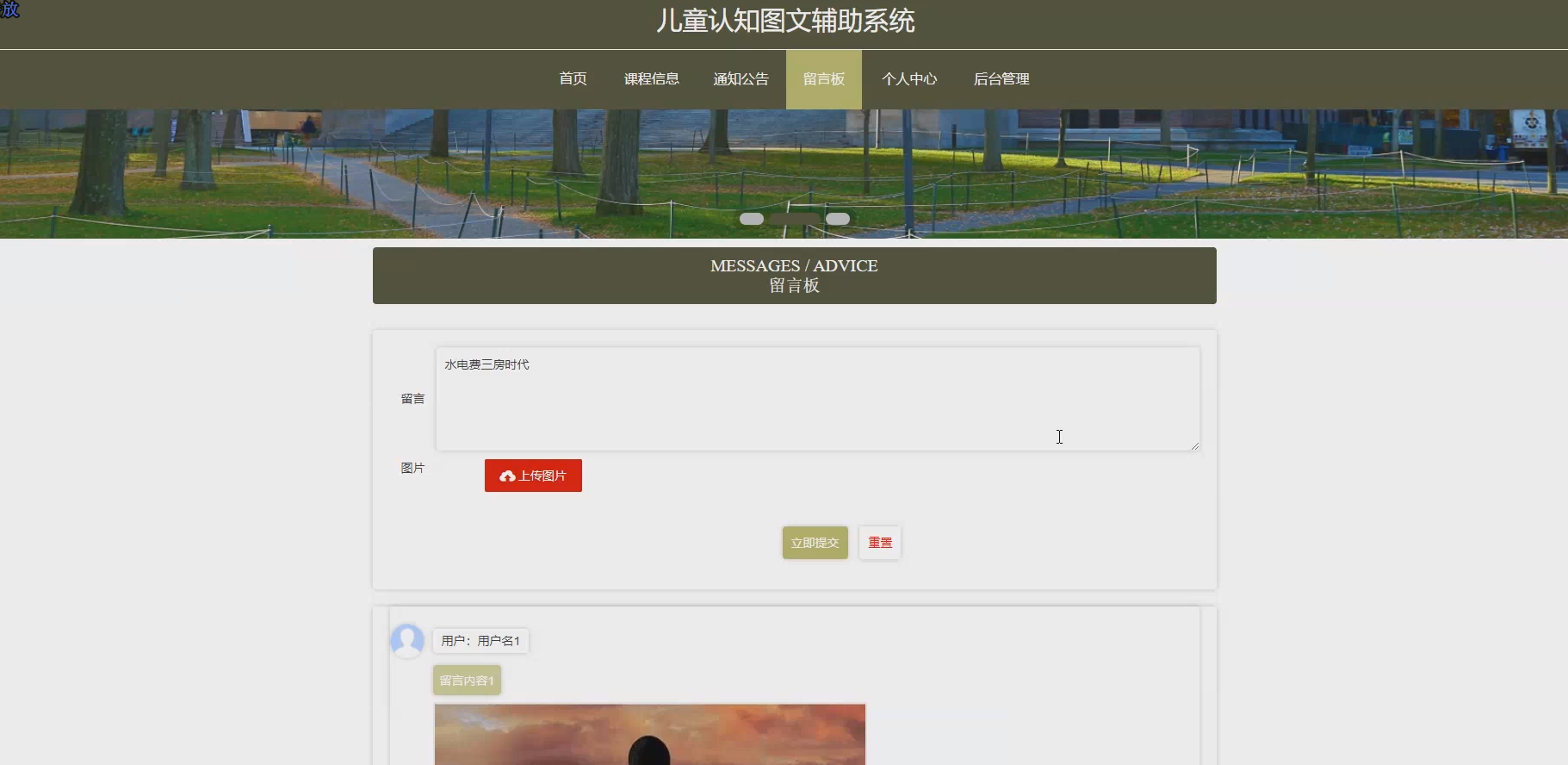Click the 用户：用户名1 label
1568x765 pixels.
[x=480, y=641]
